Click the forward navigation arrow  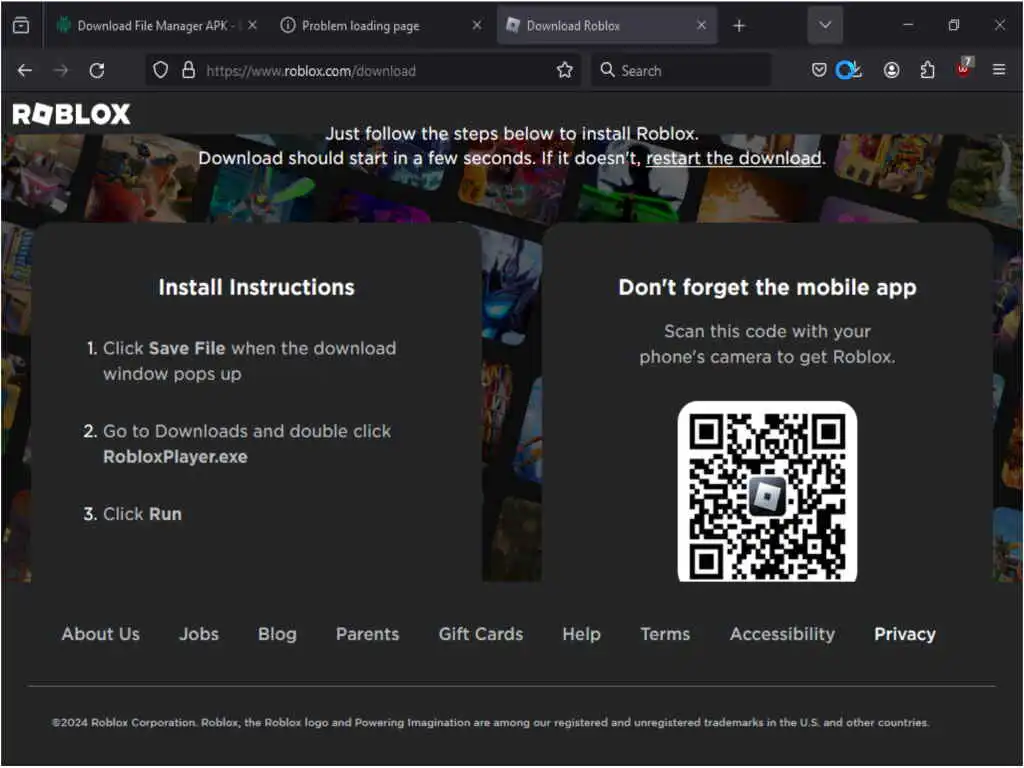[x=61, y=71]
